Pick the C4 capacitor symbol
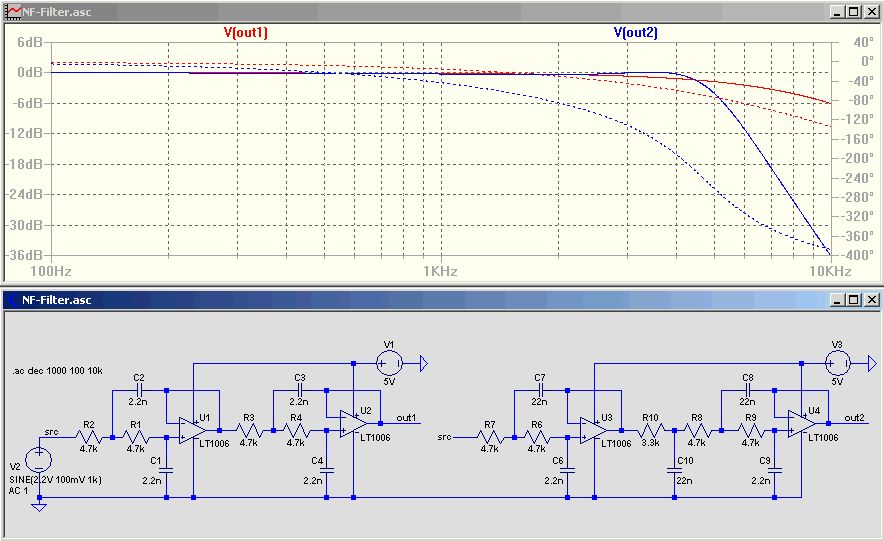The width and height of the screenshot is (884, 541). [x=326, y=471]
